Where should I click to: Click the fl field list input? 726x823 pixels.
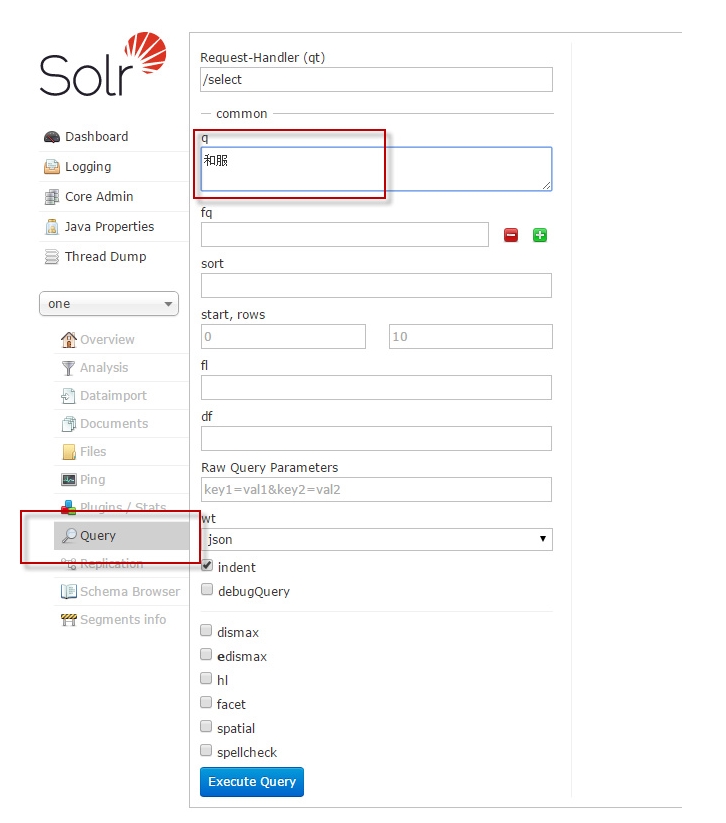tap(376, 387)
